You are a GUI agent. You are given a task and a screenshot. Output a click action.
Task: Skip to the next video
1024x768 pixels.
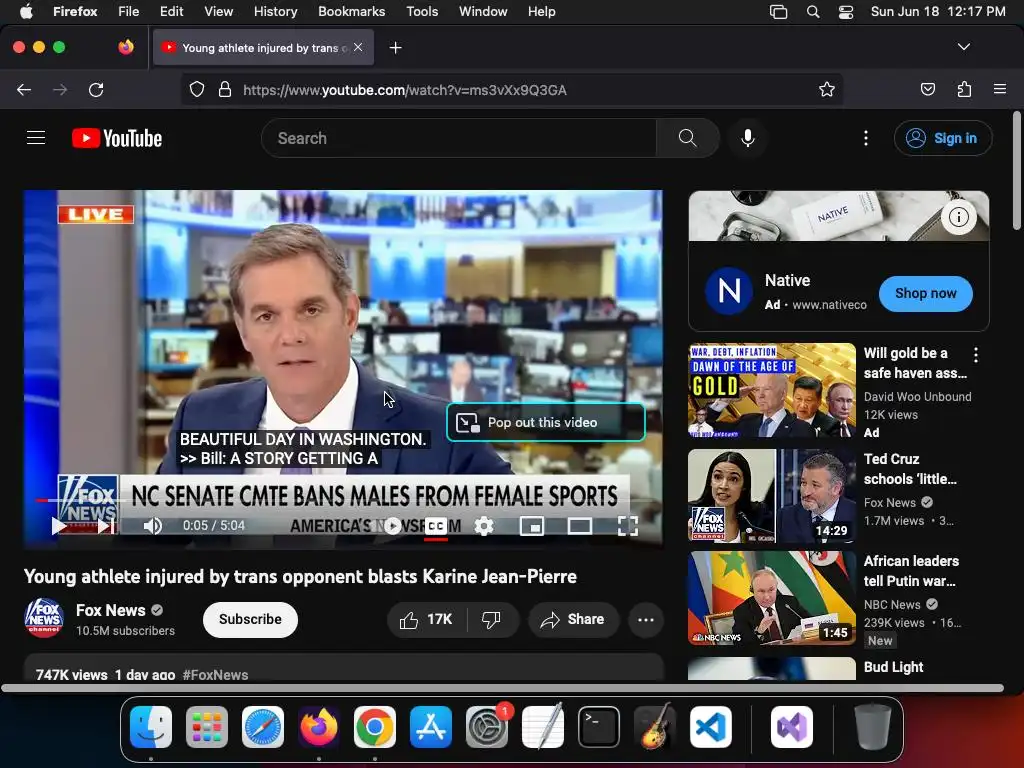click(106, 526)
